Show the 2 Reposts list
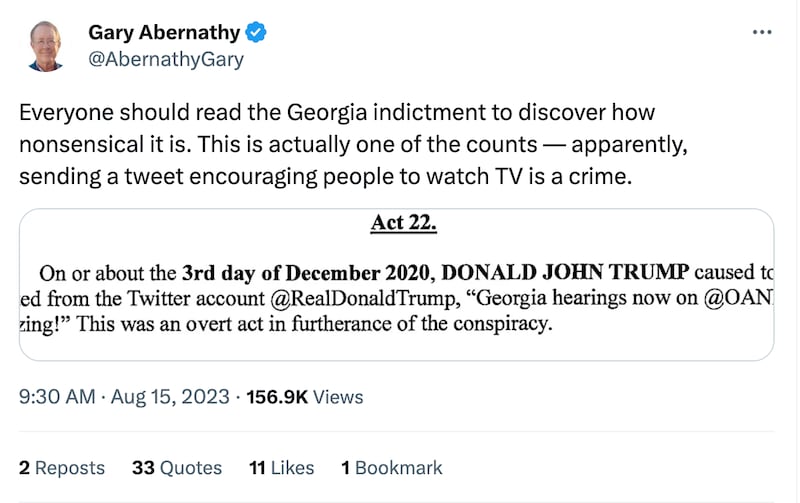800x503 pixels. [62, 467]
